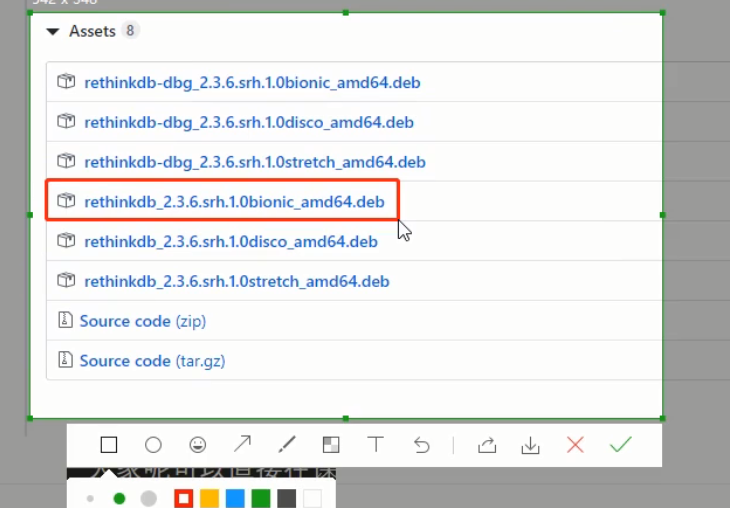Click zip file icon beside Source code (zip)
The image size is (730, 508).
pos(65,320)
